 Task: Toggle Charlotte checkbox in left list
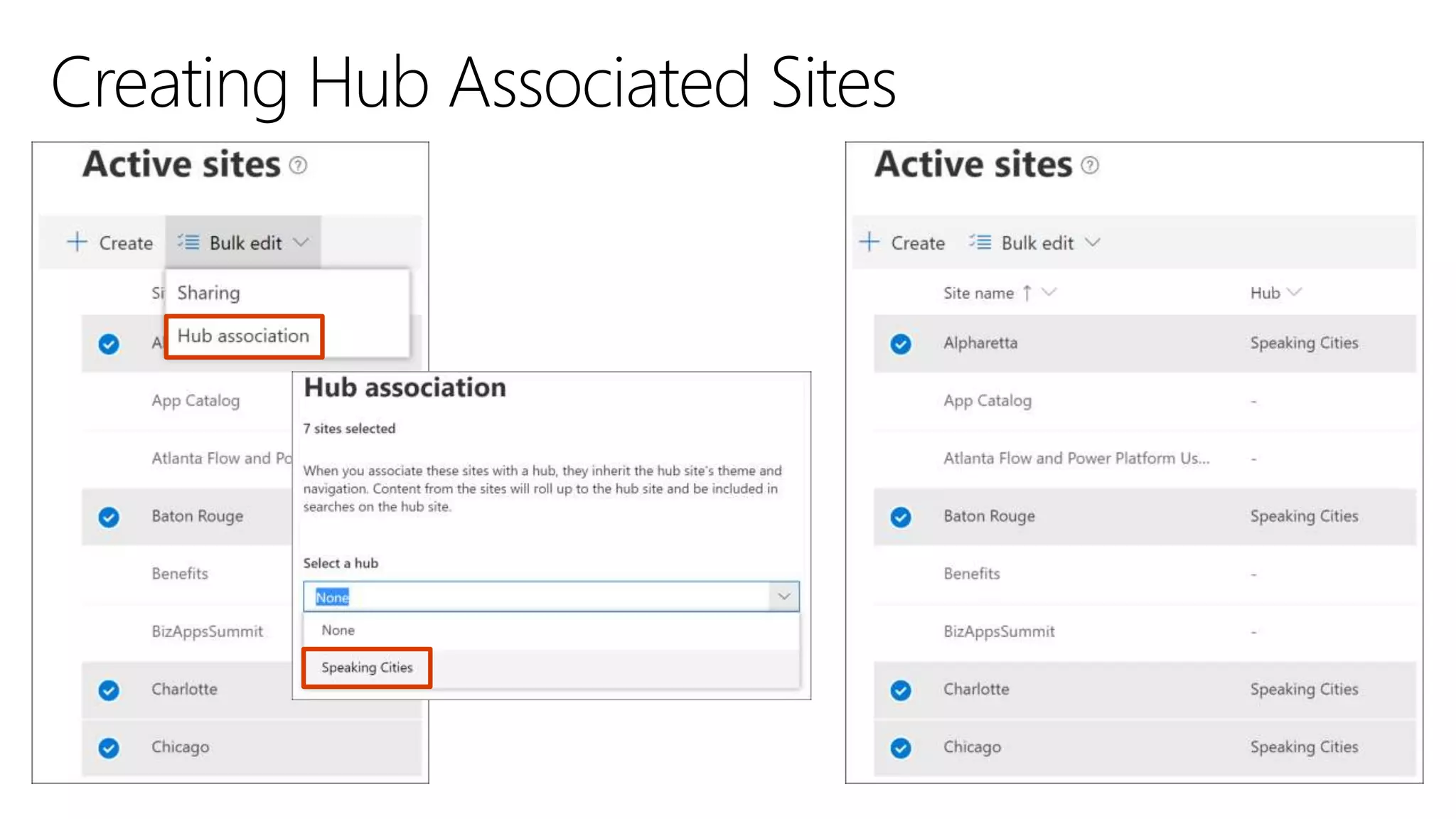coord(109,690)
